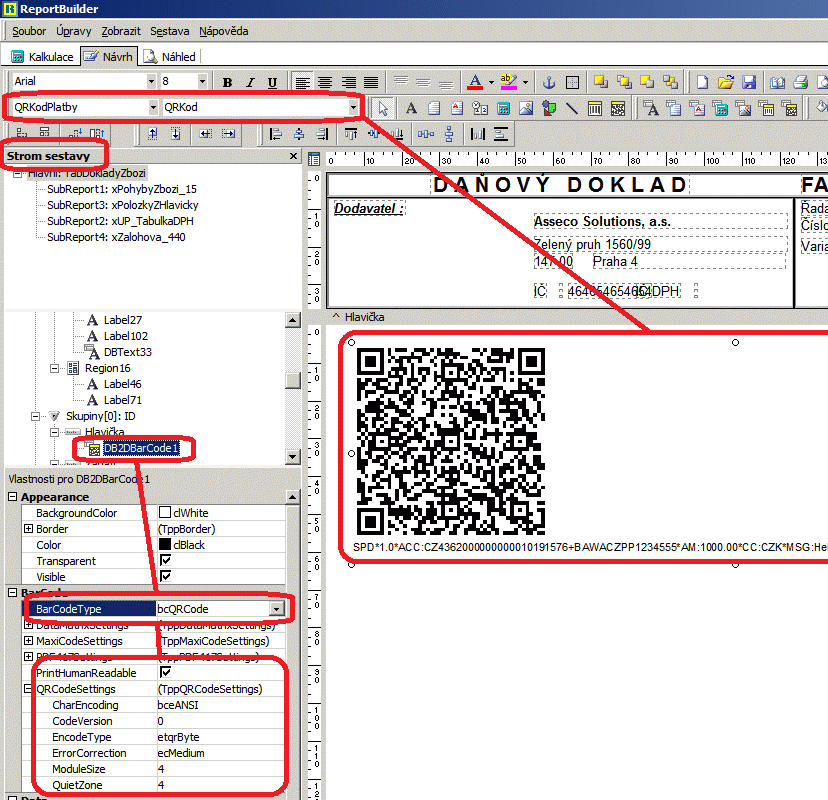
Task: Switch to the Náhled tab
Action: pyautogui.click(x=170, y=57)
